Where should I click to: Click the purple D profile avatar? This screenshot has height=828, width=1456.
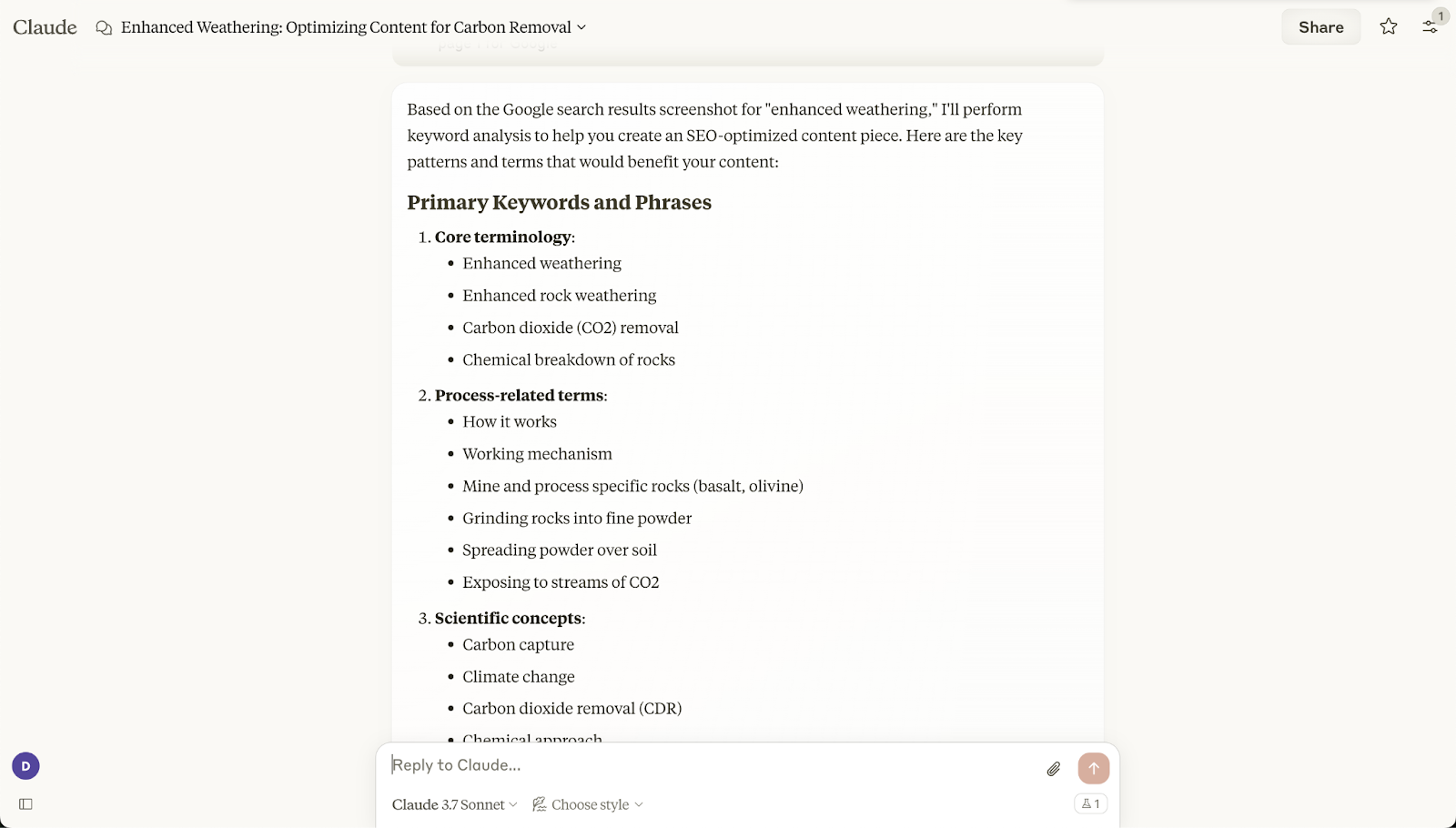[x=25, y=765]
